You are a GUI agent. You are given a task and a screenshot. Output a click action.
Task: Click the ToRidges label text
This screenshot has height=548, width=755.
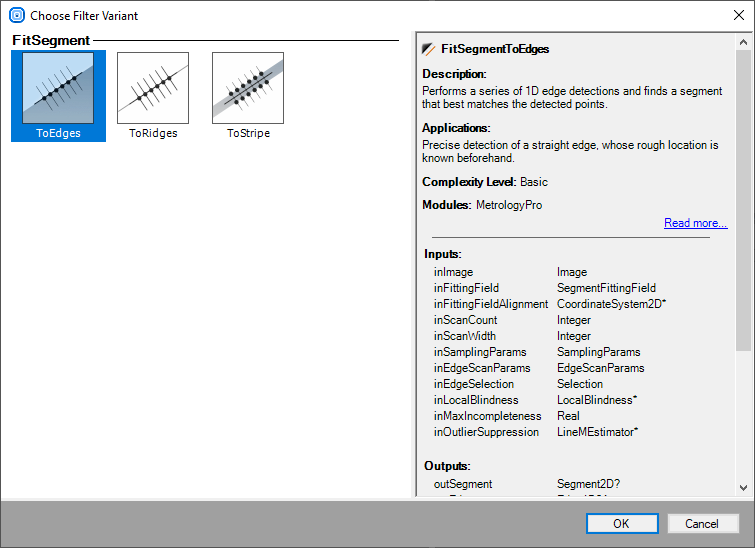[x=153, y=133]
